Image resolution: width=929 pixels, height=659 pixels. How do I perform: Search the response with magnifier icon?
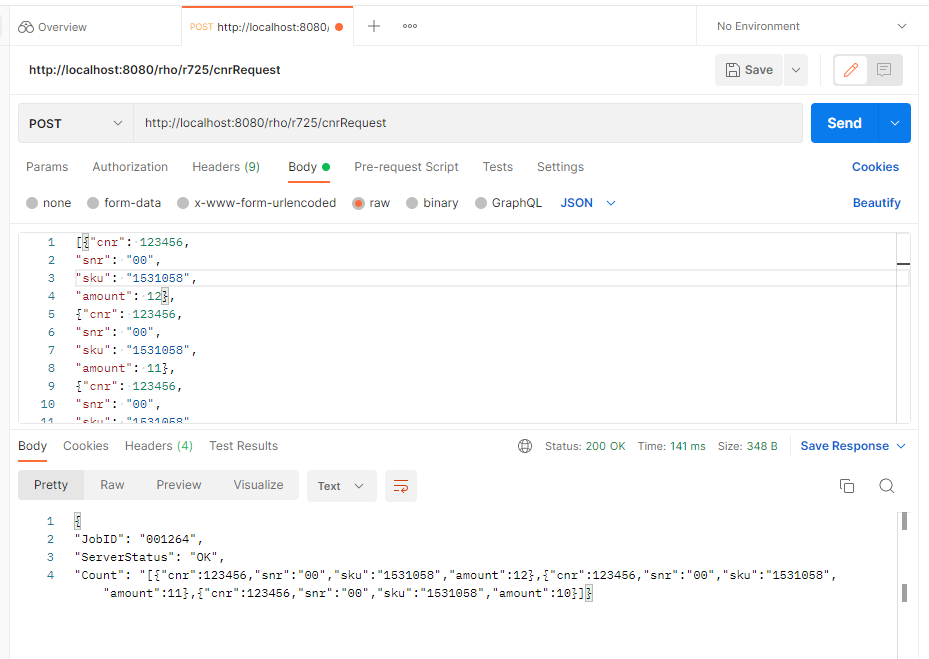(x=886, y=485)
